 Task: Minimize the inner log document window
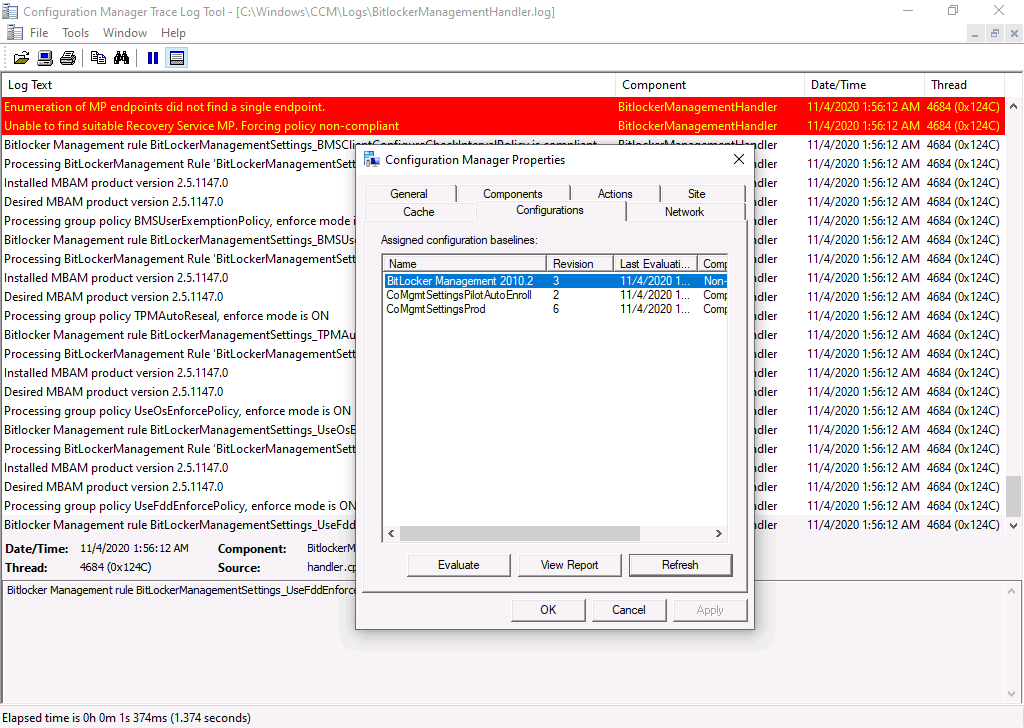[x=974, y=33]
